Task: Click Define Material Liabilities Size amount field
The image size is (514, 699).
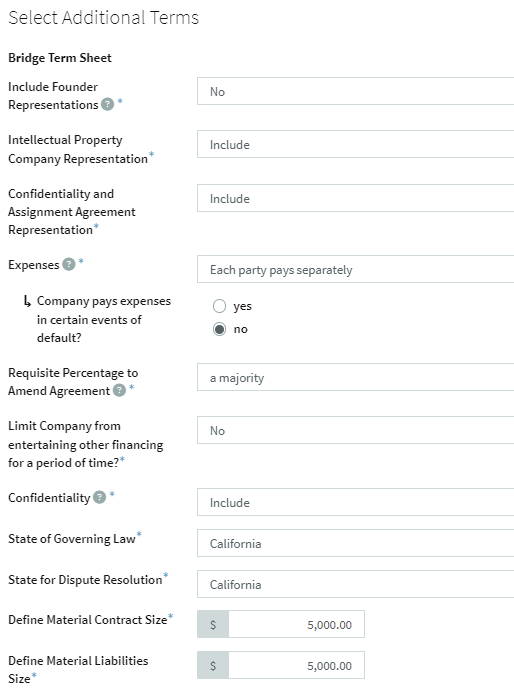Action: tap(296, 665)
